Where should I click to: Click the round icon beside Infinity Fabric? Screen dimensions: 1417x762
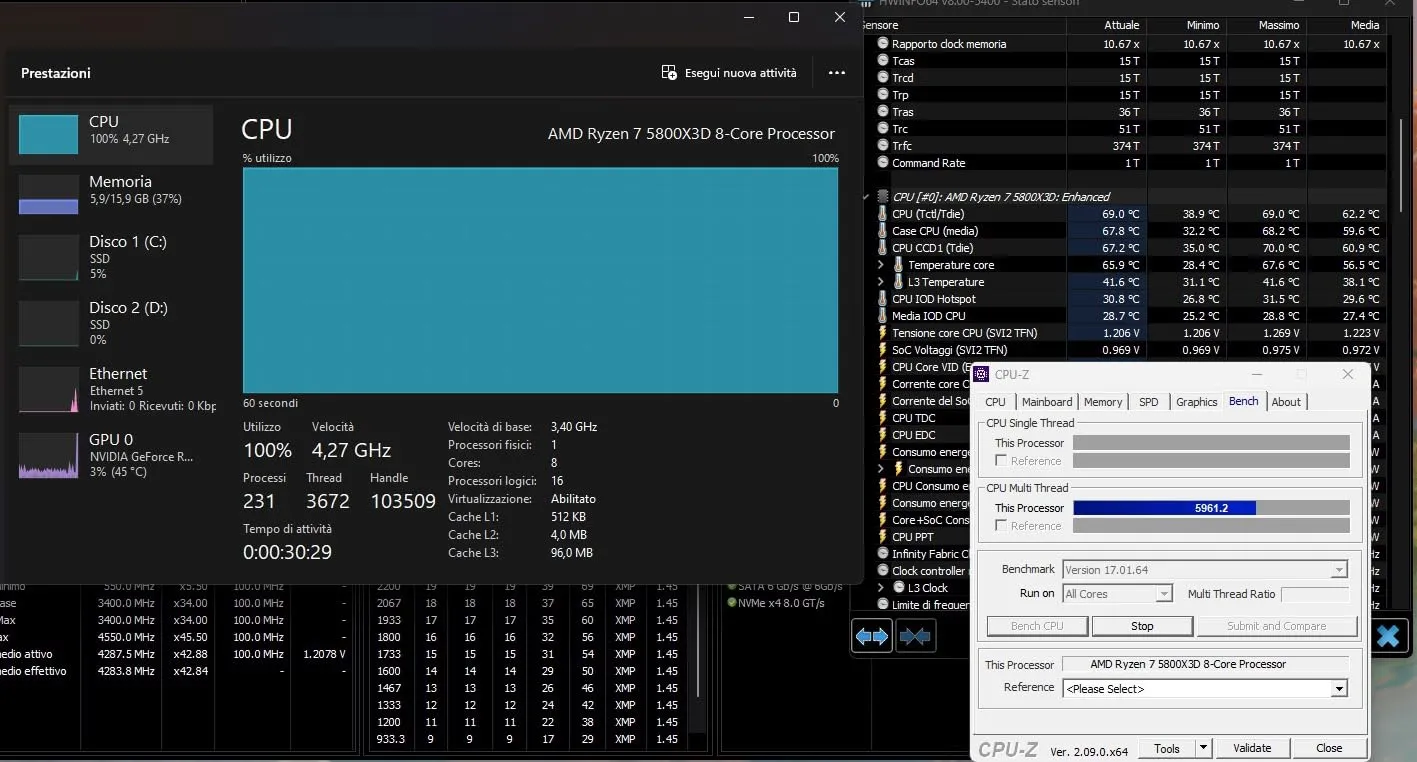tap(883, 554)
